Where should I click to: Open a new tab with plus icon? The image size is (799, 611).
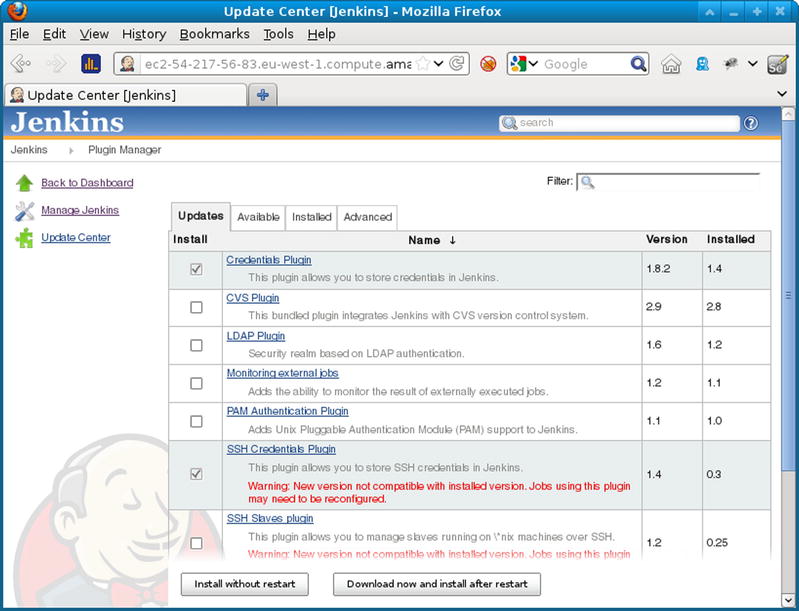[x=263, y=95]
